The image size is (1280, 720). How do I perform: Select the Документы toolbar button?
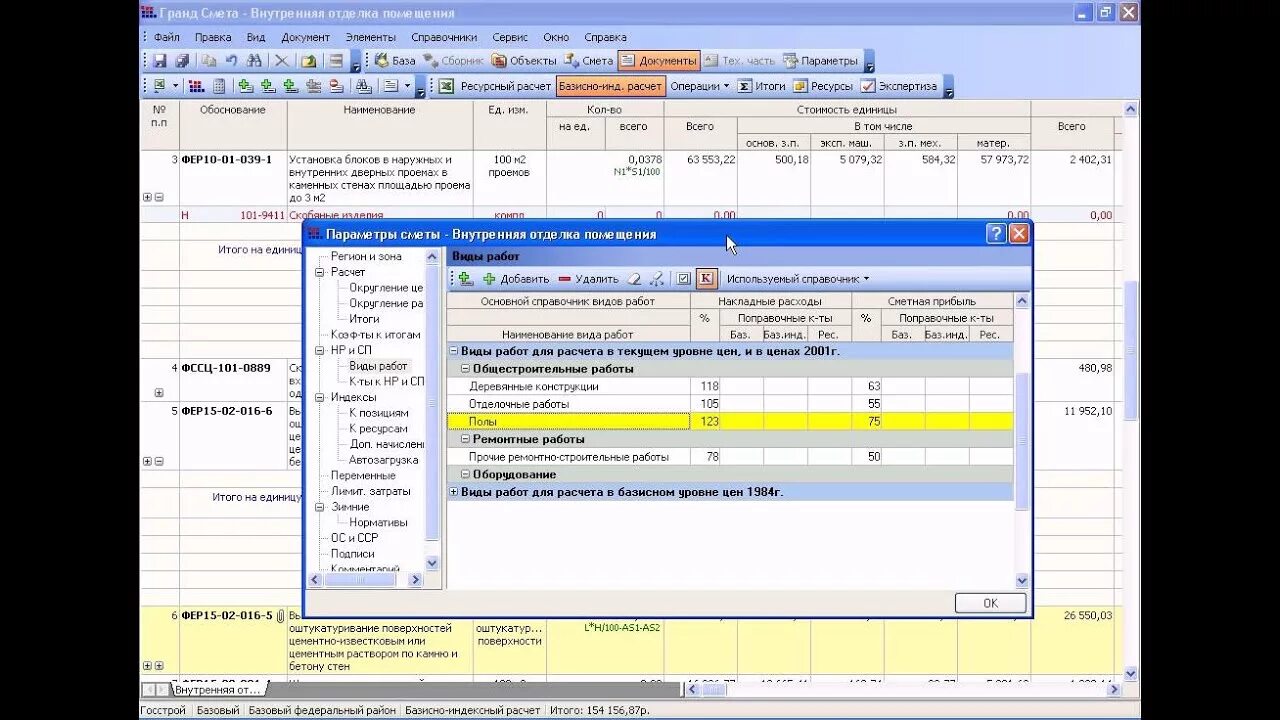[658, 61]
